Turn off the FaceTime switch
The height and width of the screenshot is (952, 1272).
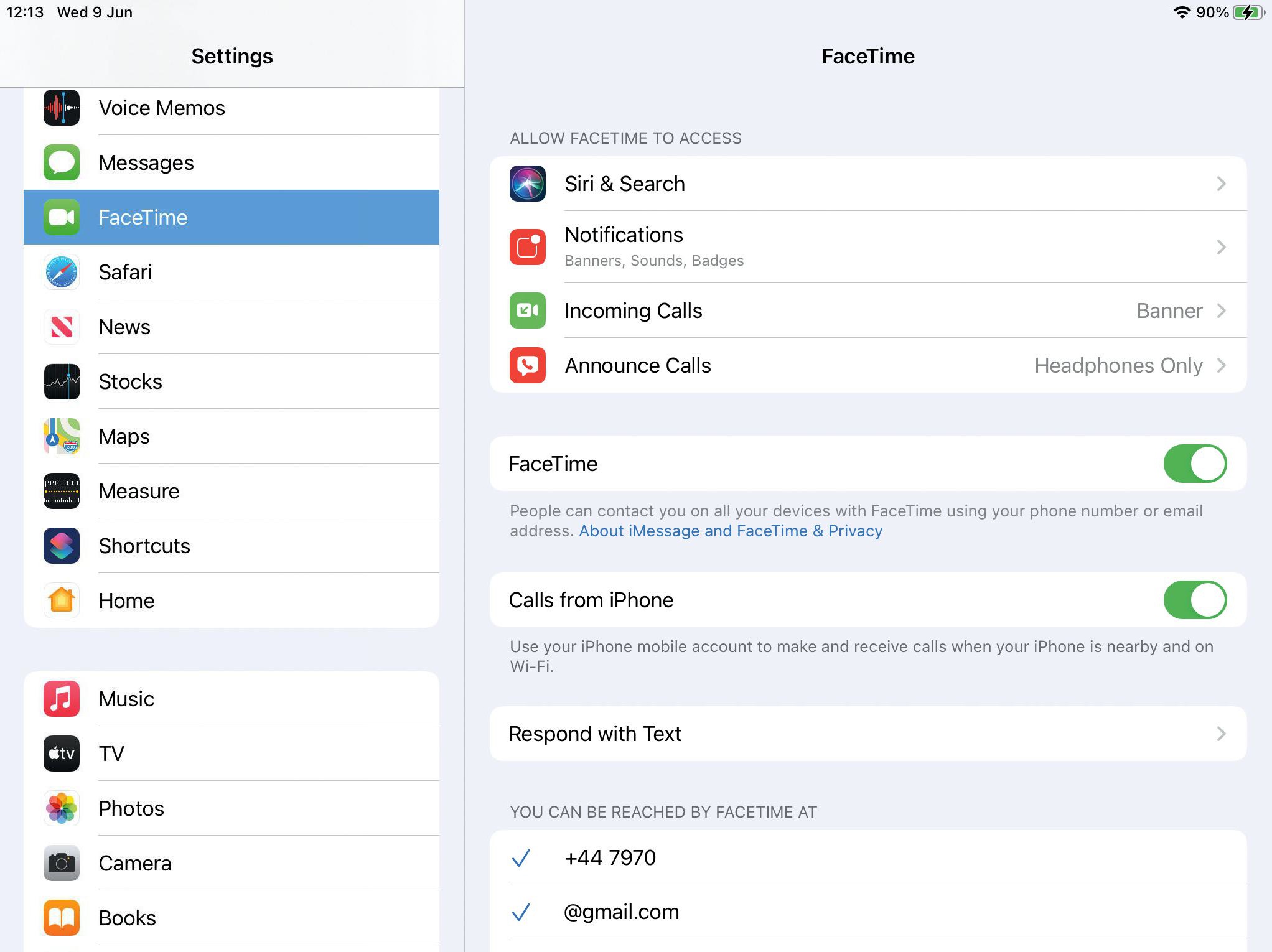click(1194, 464)
